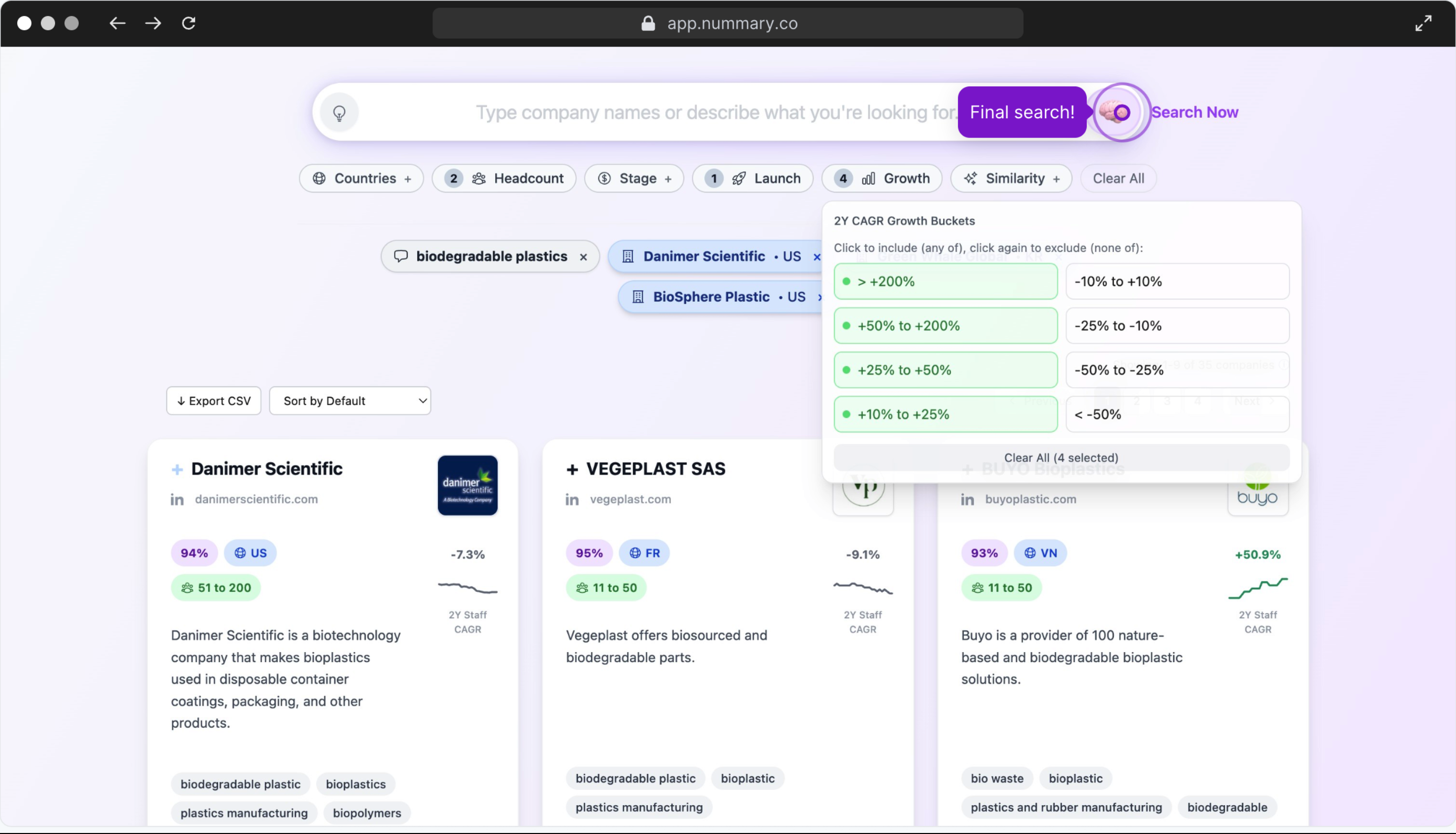
Task: Click Clear All filters button
Action: [x=1118, y=178]
